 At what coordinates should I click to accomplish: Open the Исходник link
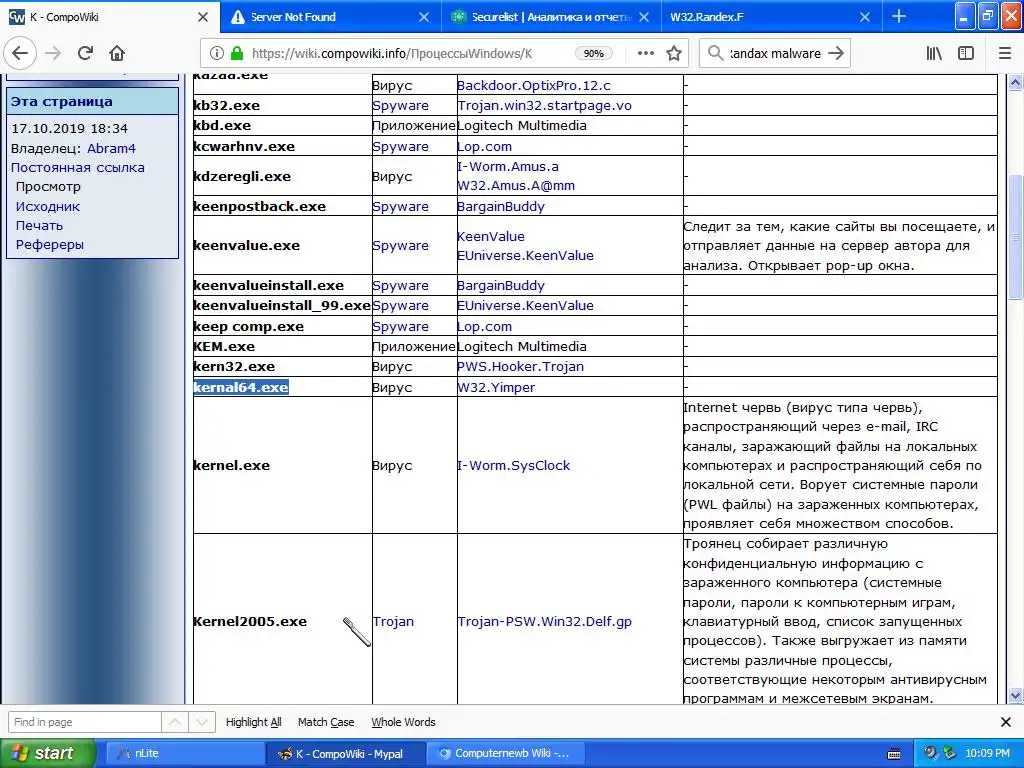coord(48,206)
